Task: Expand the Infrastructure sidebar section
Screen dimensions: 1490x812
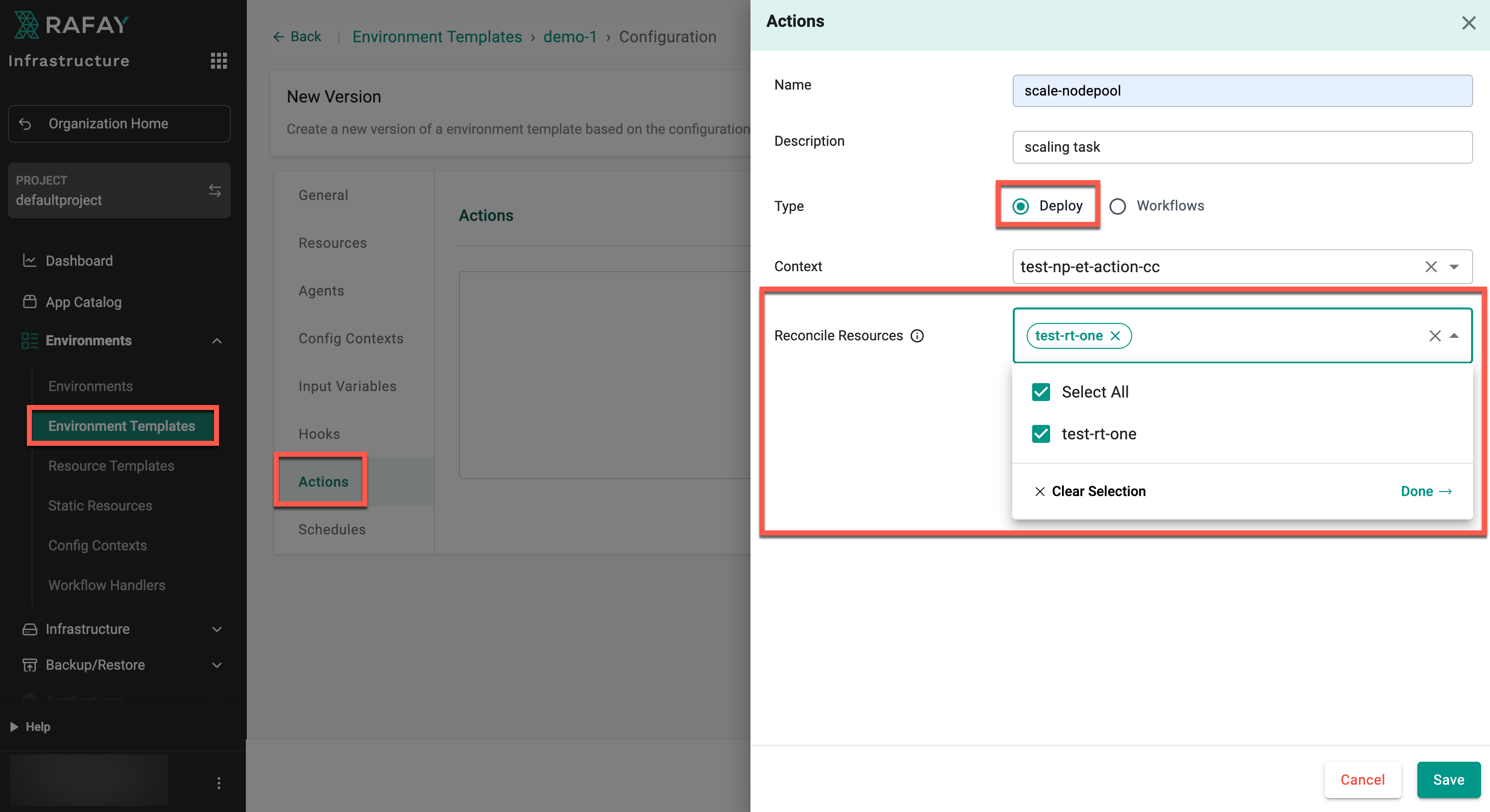Action: click(x=217, y=629)
